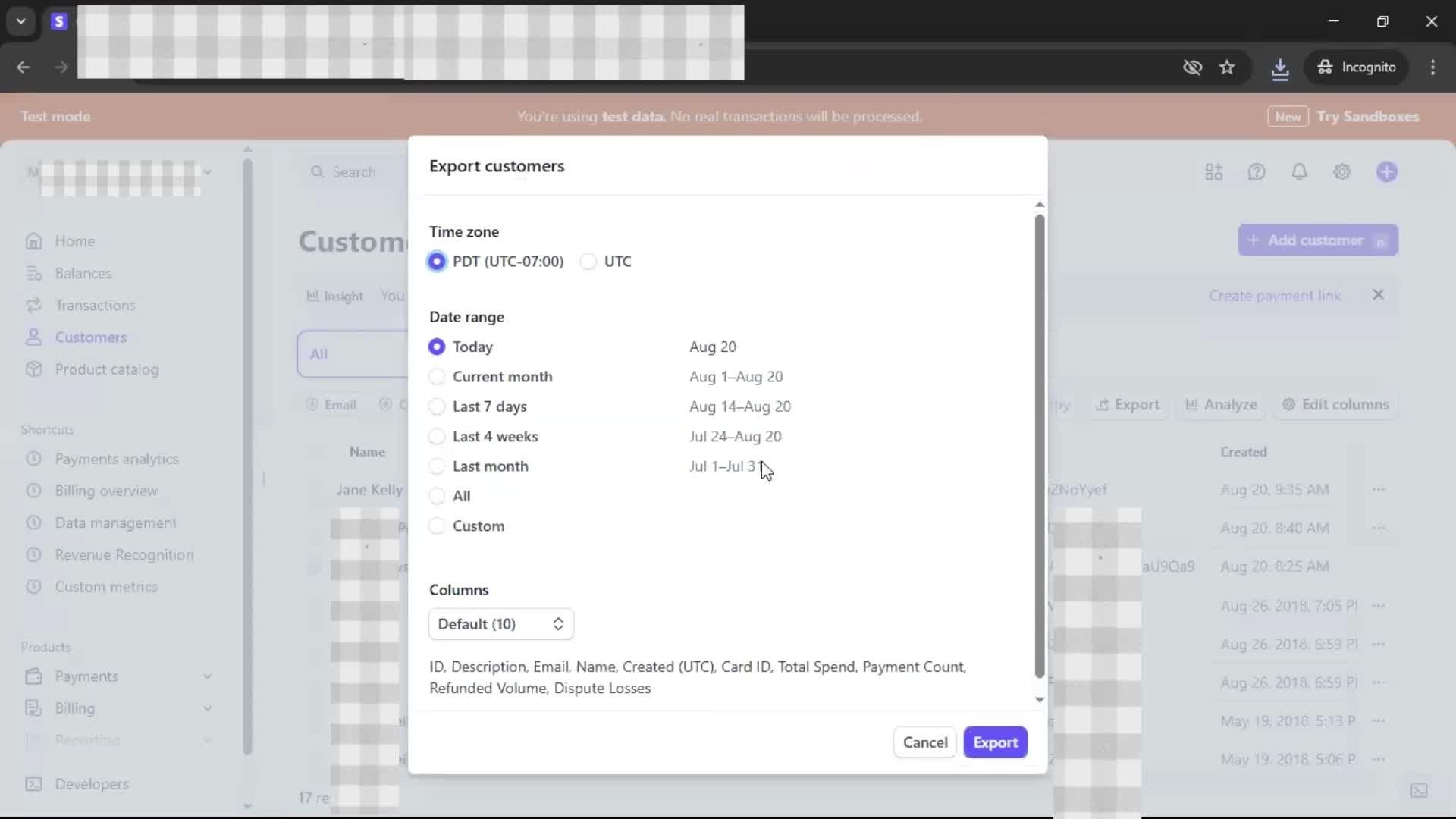Open the Default (10) columns dropdown
The image size is (1456, 819).
tap(500, 624)
